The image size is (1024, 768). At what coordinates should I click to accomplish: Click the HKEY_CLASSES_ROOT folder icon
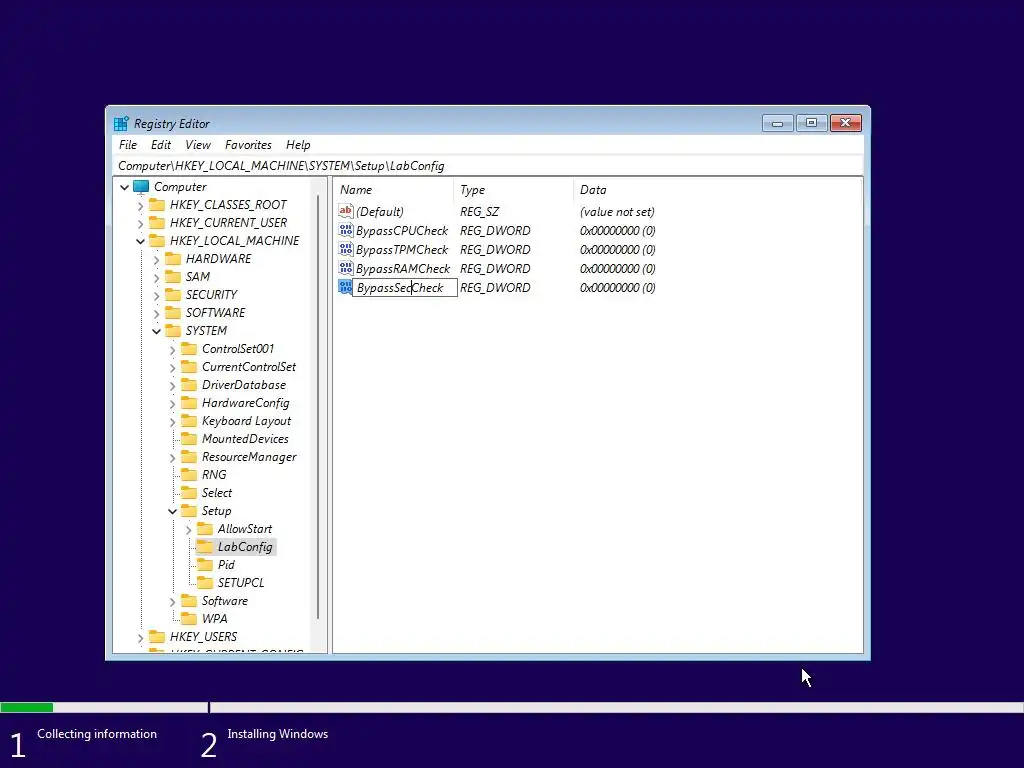(x=157, y=204)
